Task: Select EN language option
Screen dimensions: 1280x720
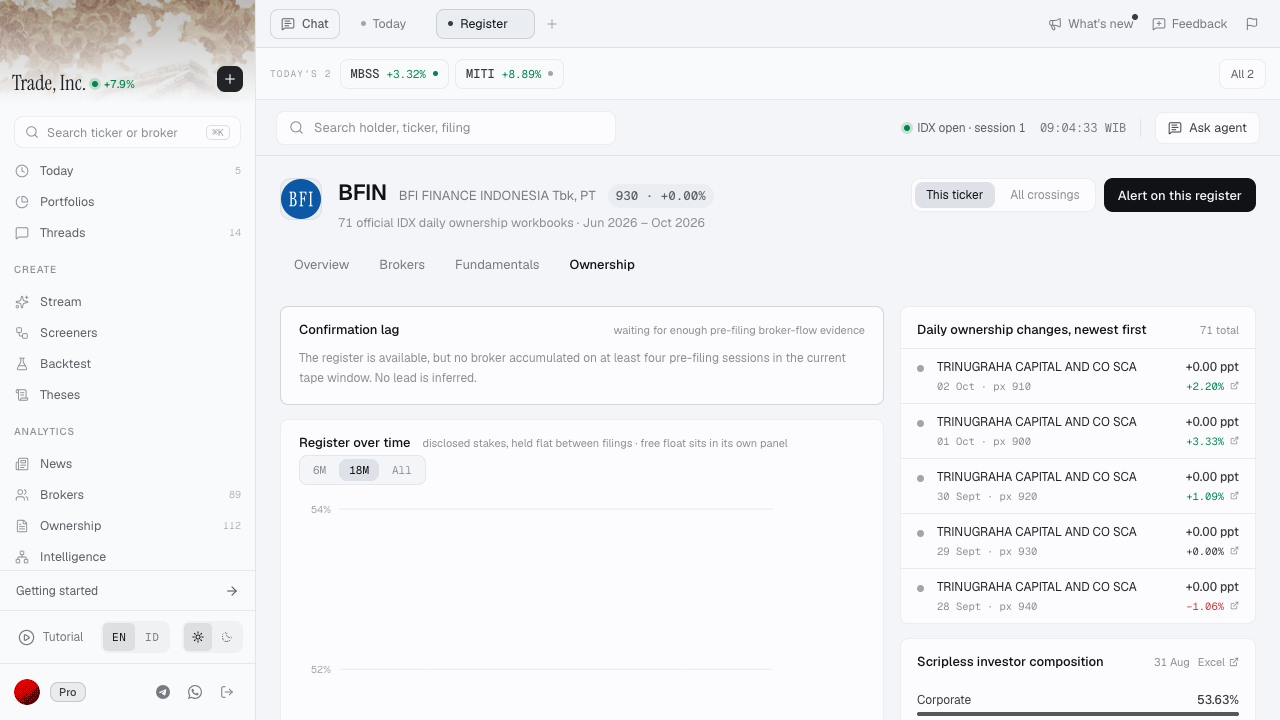Action: tap(119, 637)
